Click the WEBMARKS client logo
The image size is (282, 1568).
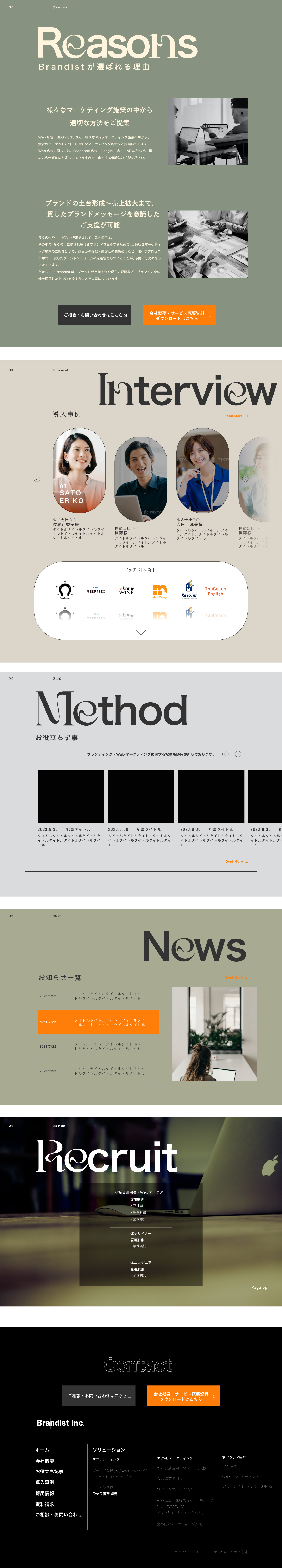[96, 590]
